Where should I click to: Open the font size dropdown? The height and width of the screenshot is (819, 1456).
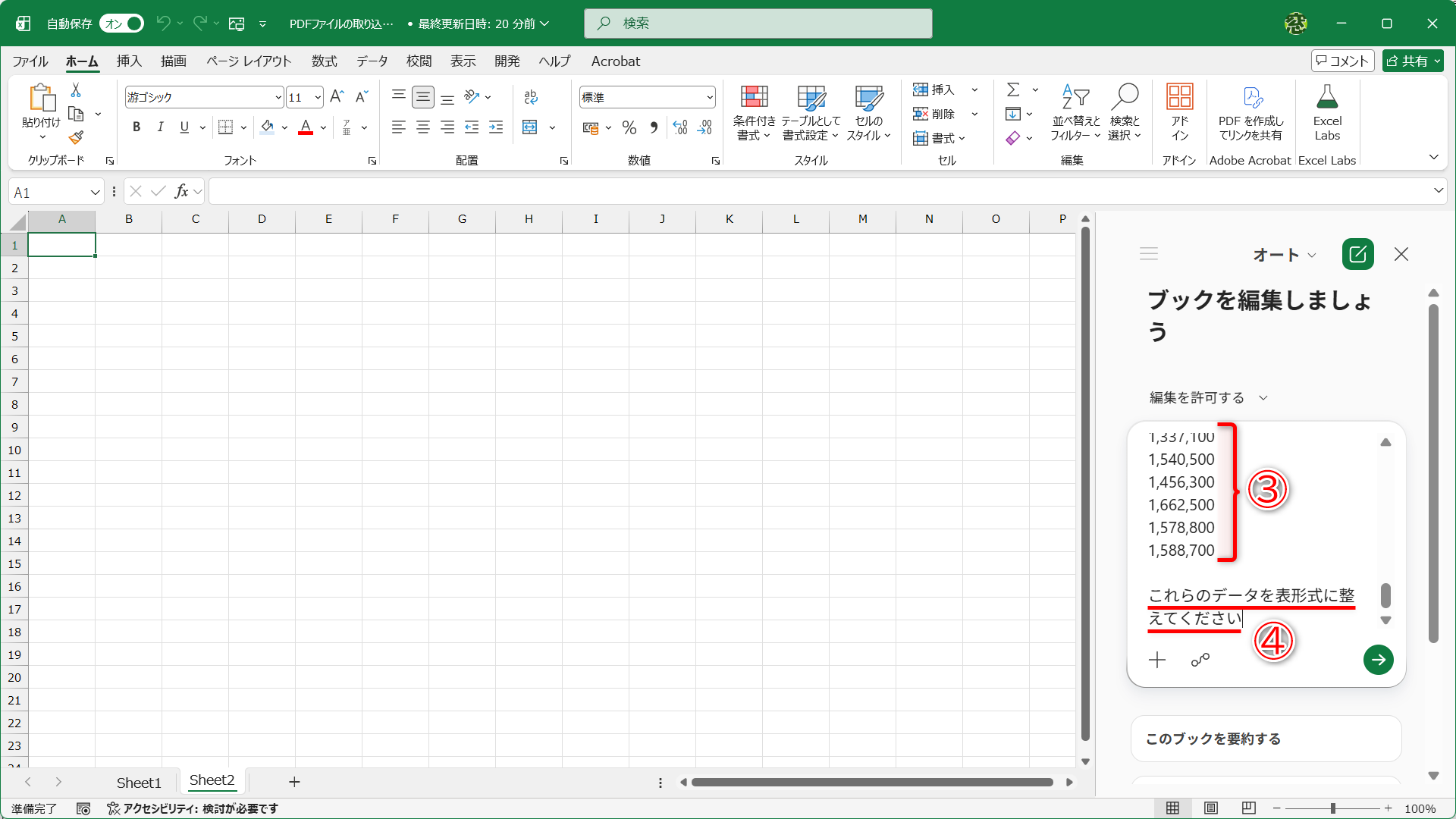pos(318,97)
